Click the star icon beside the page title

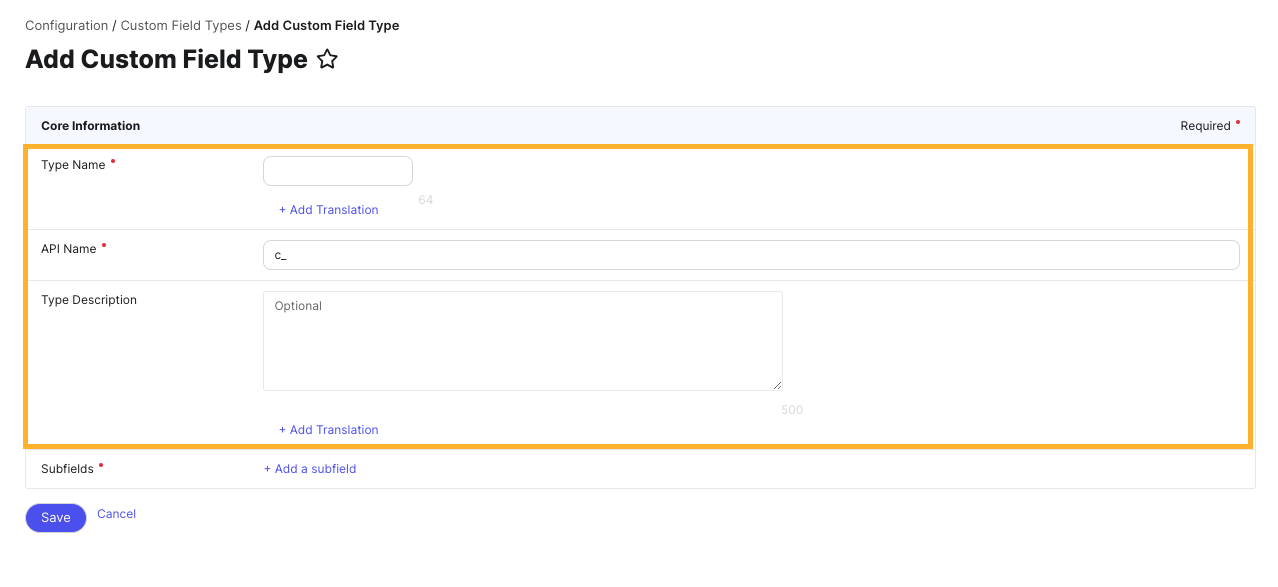pyautogui.click(x=327, y=59)
